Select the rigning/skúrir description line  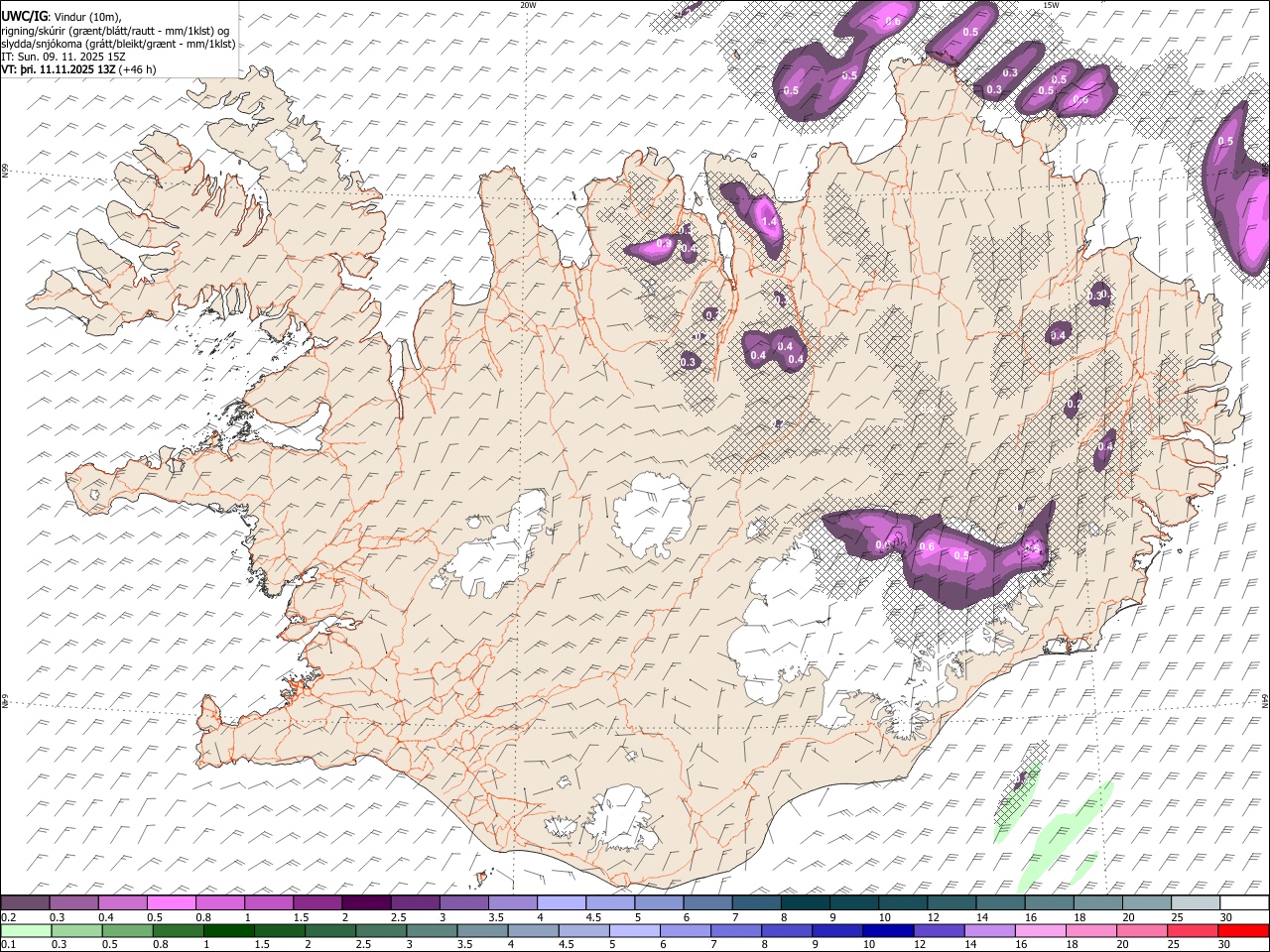(x=115, y=31)
